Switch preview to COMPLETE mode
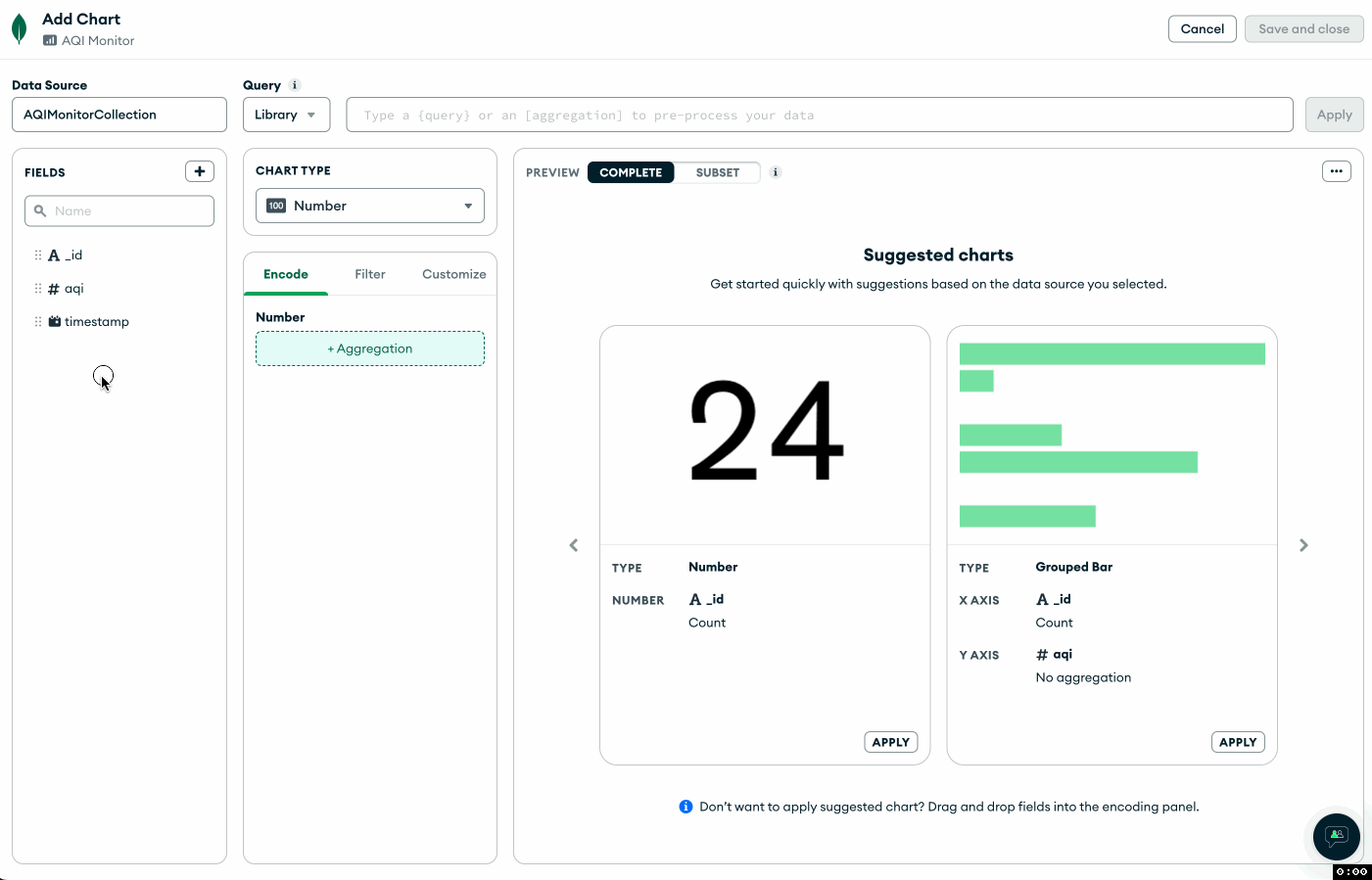Screen dimensions: 1372x880 coord(631,172)
